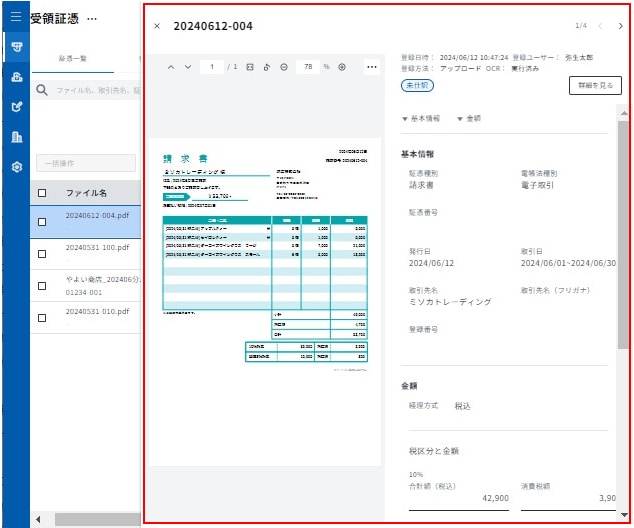The height and width of the screenshot is (528, 634).
Task: Toggle the select-all checkbox in header
Action: tap(42, 193)
